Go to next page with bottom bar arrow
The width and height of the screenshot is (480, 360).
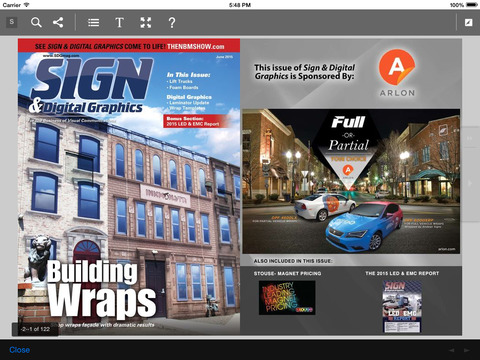click(x=467, y=350)
